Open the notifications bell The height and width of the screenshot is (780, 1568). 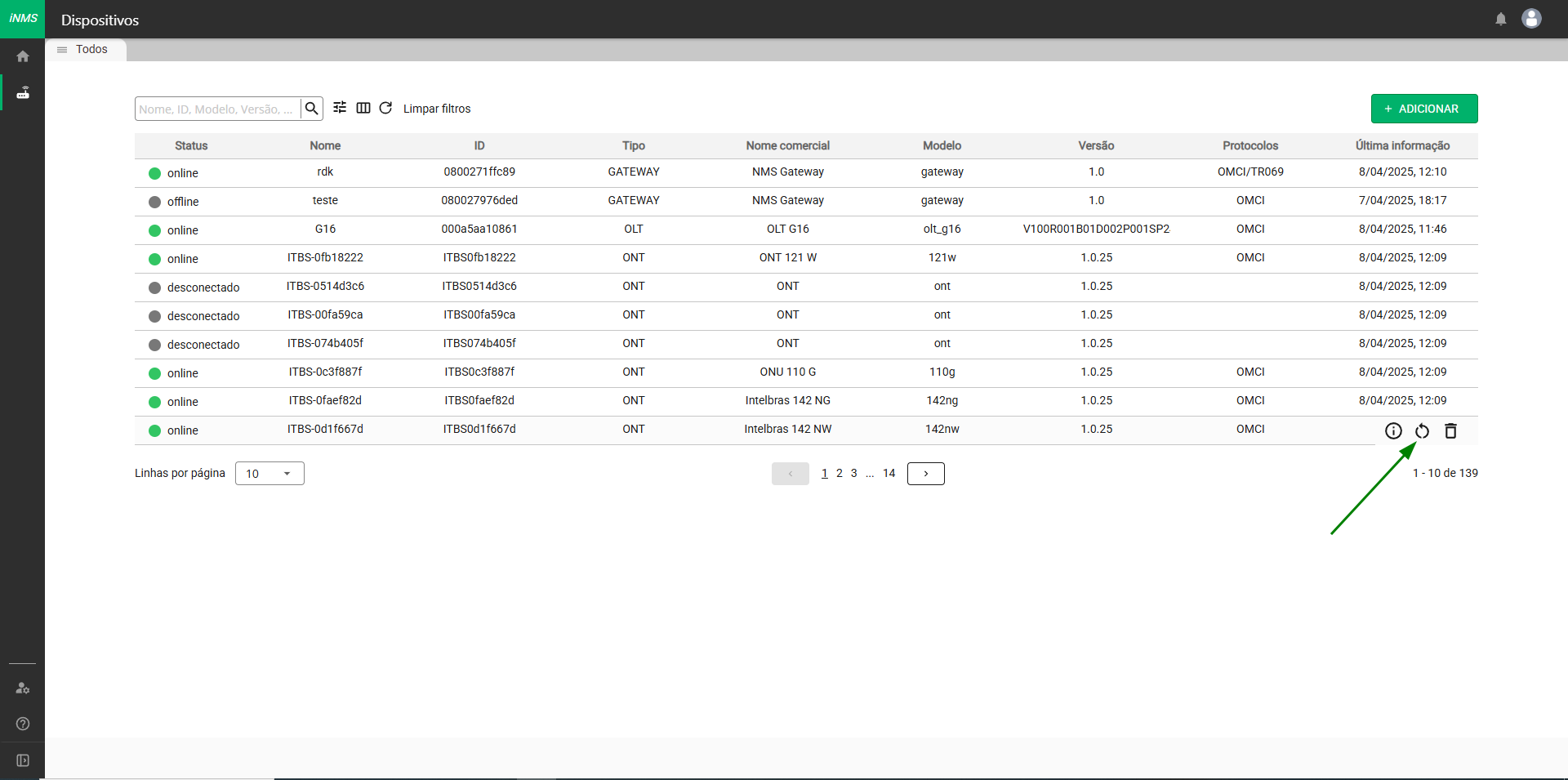1501,19
